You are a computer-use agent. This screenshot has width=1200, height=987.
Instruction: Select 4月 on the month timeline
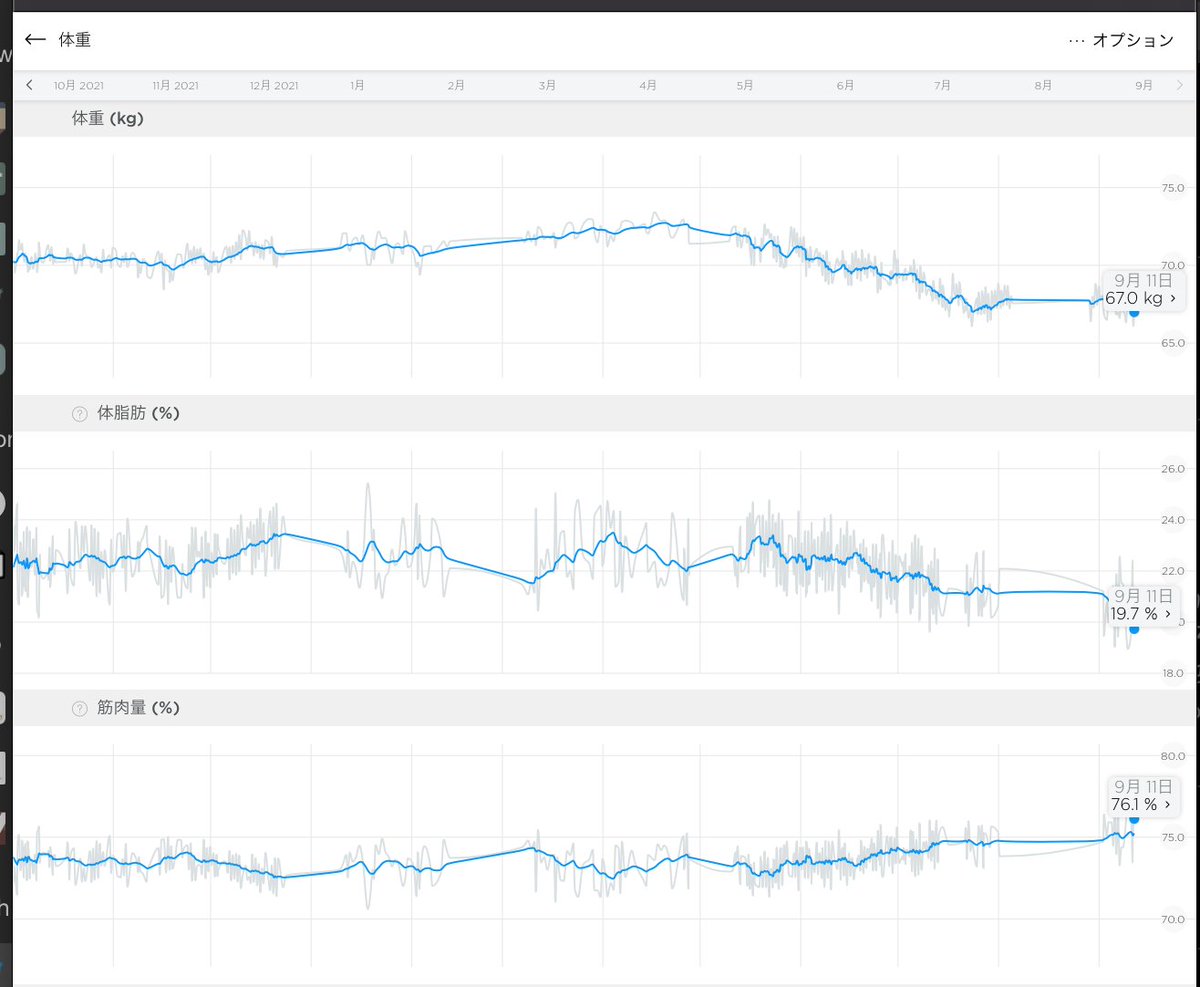(648, 86)
